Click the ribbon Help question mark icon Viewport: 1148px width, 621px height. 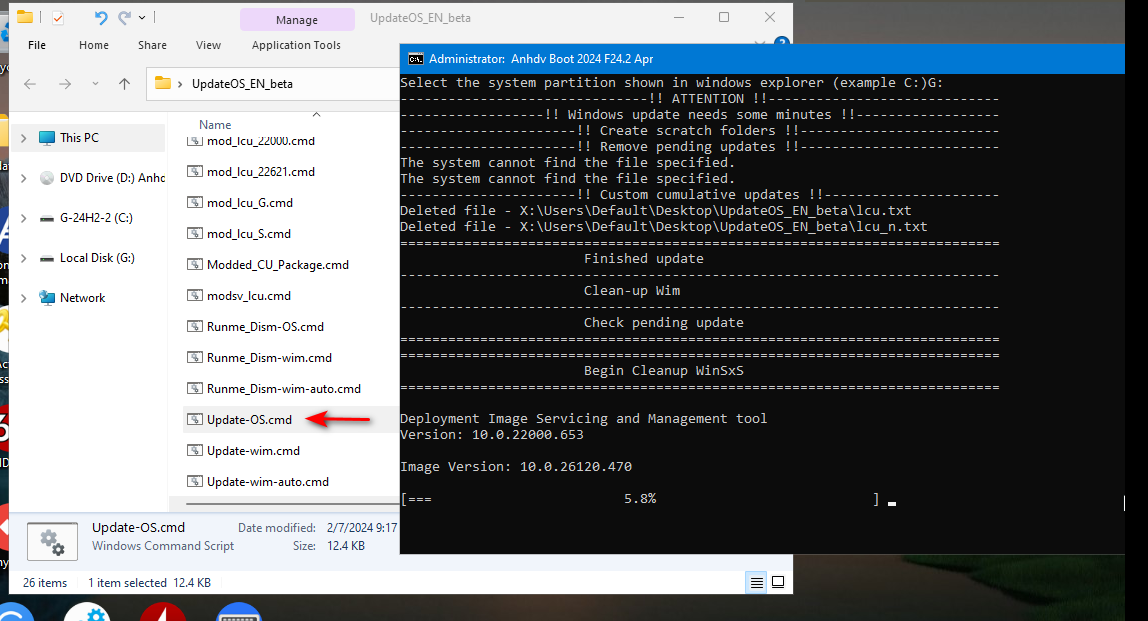782,42
